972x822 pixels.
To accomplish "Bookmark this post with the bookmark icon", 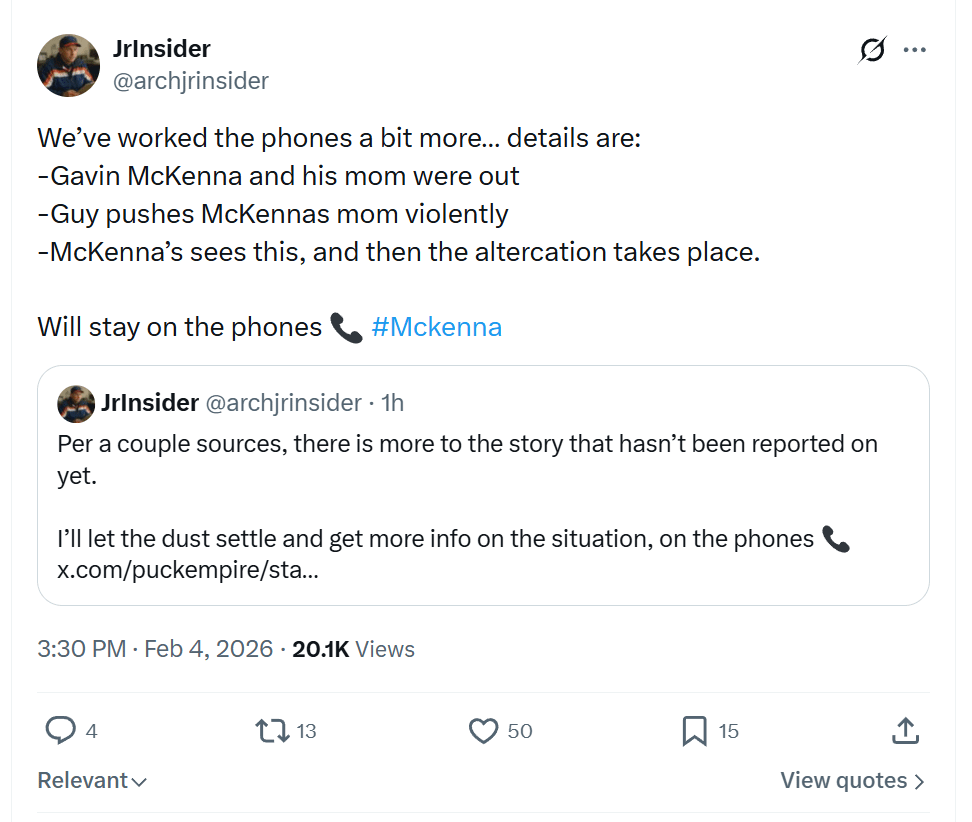I will point(694,731).
